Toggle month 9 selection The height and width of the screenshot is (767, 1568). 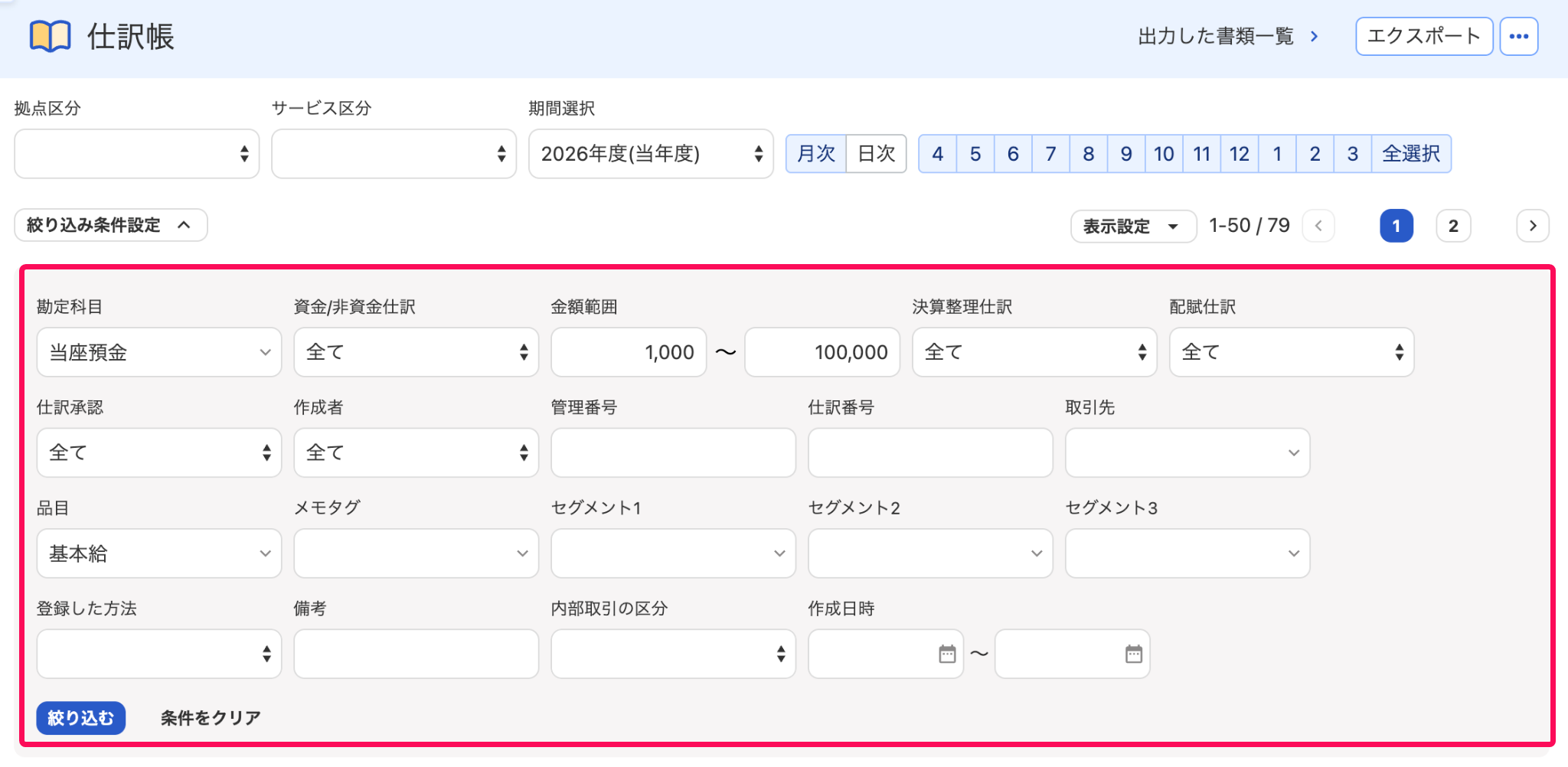(1126, 154)
